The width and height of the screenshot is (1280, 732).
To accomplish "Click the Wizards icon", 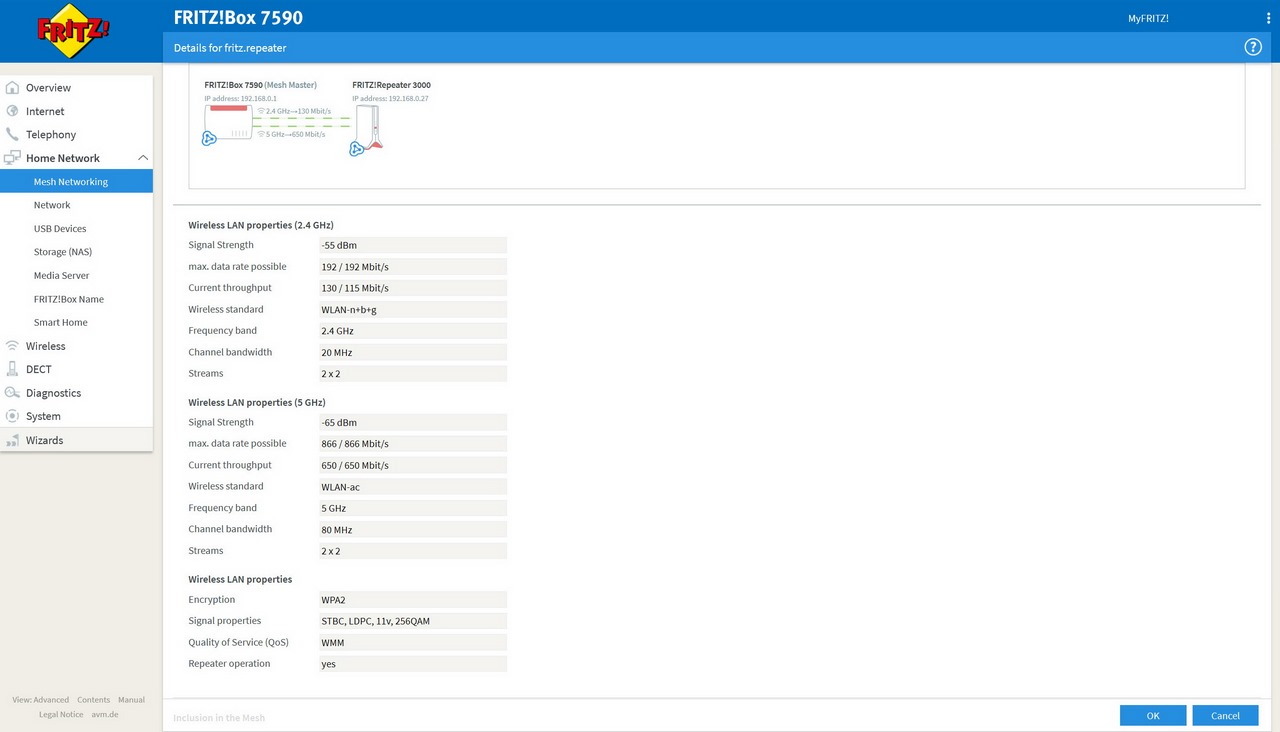I will click(x=12, y=440).
